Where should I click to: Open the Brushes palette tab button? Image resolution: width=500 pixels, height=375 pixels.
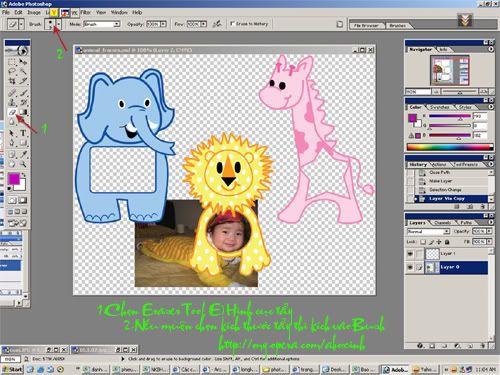click(398, 25)
